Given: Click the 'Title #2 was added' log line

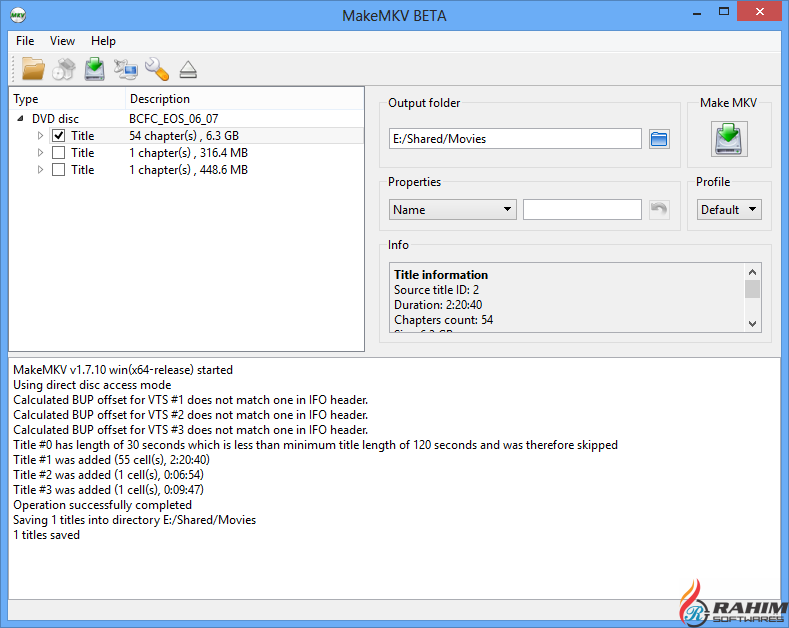Looking at the screenshot, I should click(108, 475).
